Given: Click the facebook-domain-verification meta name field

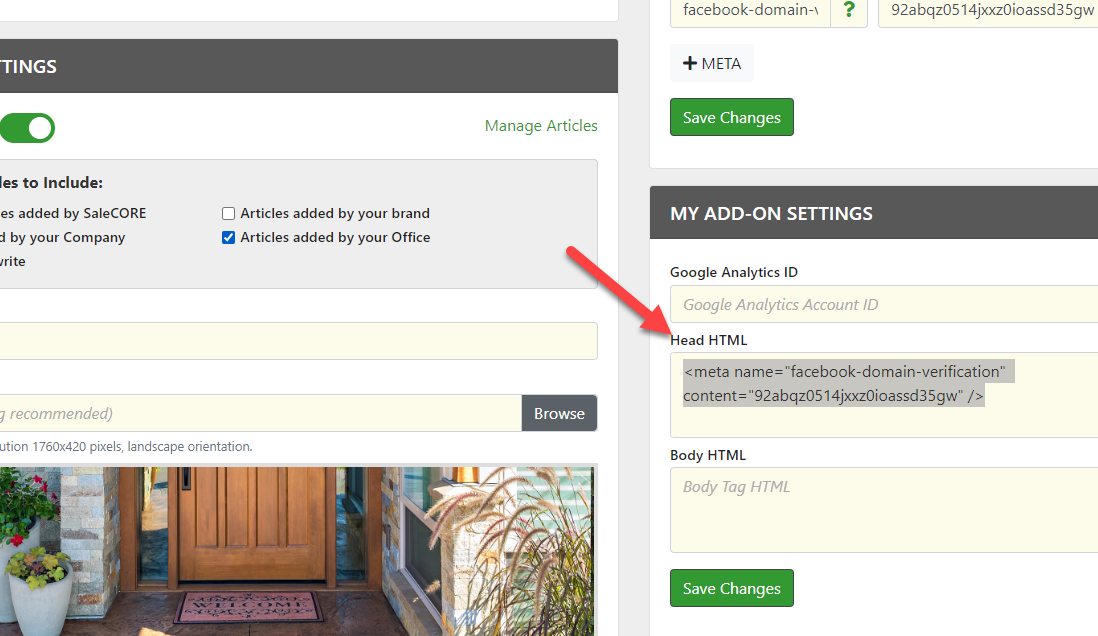Looking at the screenshot, I should pos(750,11).
